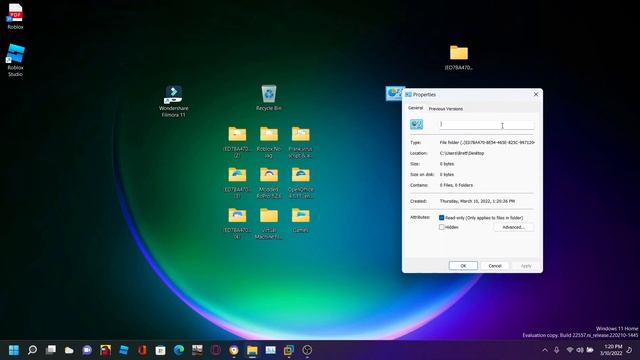This screenshot has width=640, height=360.
Task: Select the ED7BA470 folder at the top right of the desktop
Action: coord(459,58)
